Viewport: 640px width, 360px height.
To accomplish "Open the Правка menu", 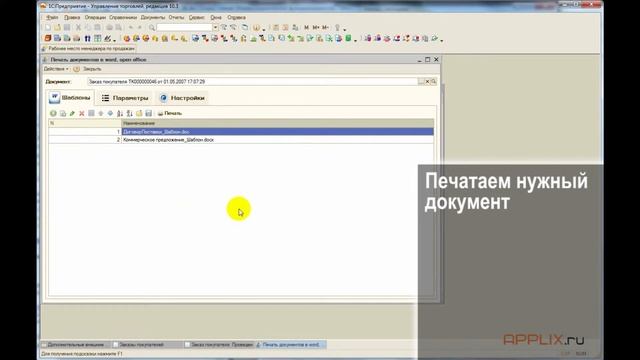I will pos(72,18).
